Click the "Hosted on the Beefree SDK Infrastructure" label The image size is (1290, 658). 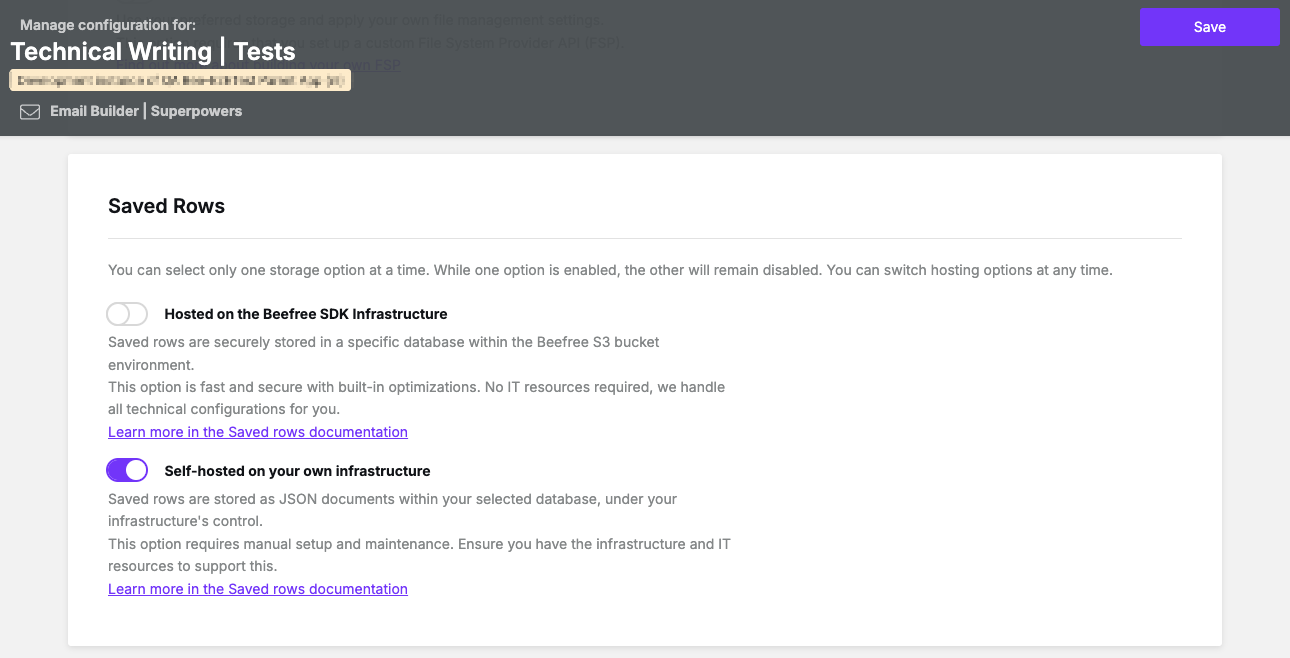pos(305,314)
